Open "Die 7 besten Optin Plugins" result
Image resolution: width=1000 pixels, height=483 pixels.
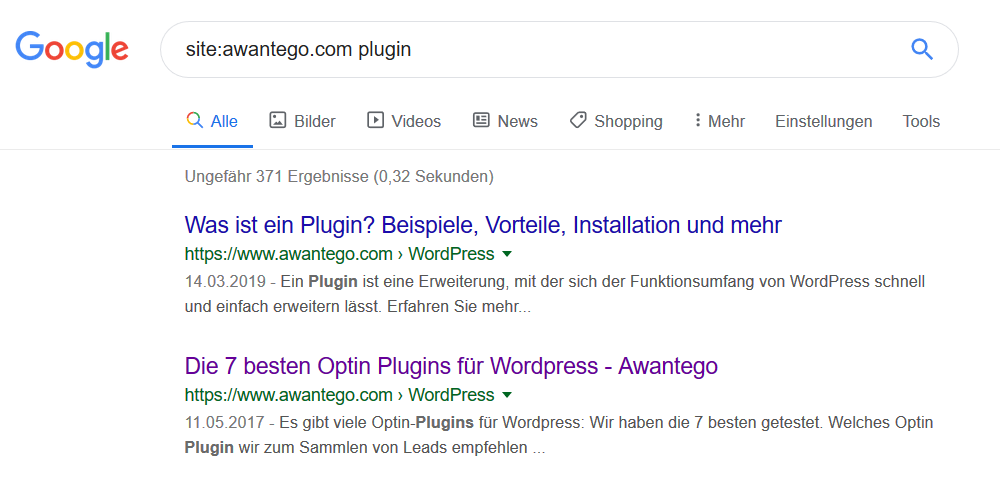click(x=452, y=366)
